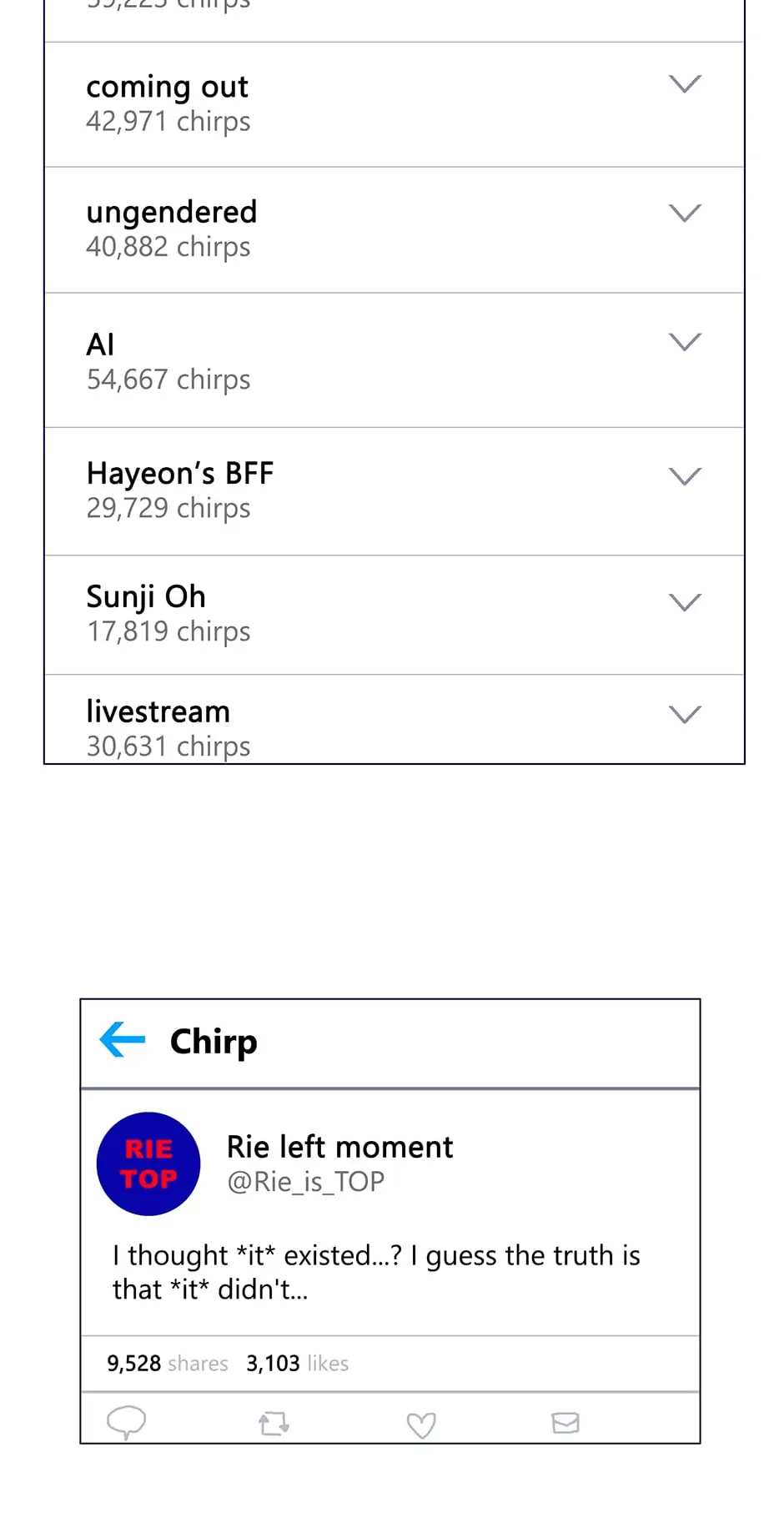Open the RIE TOP profile avatar
The width and height of the screenshot is (784, 1533).
(148, 1164)
